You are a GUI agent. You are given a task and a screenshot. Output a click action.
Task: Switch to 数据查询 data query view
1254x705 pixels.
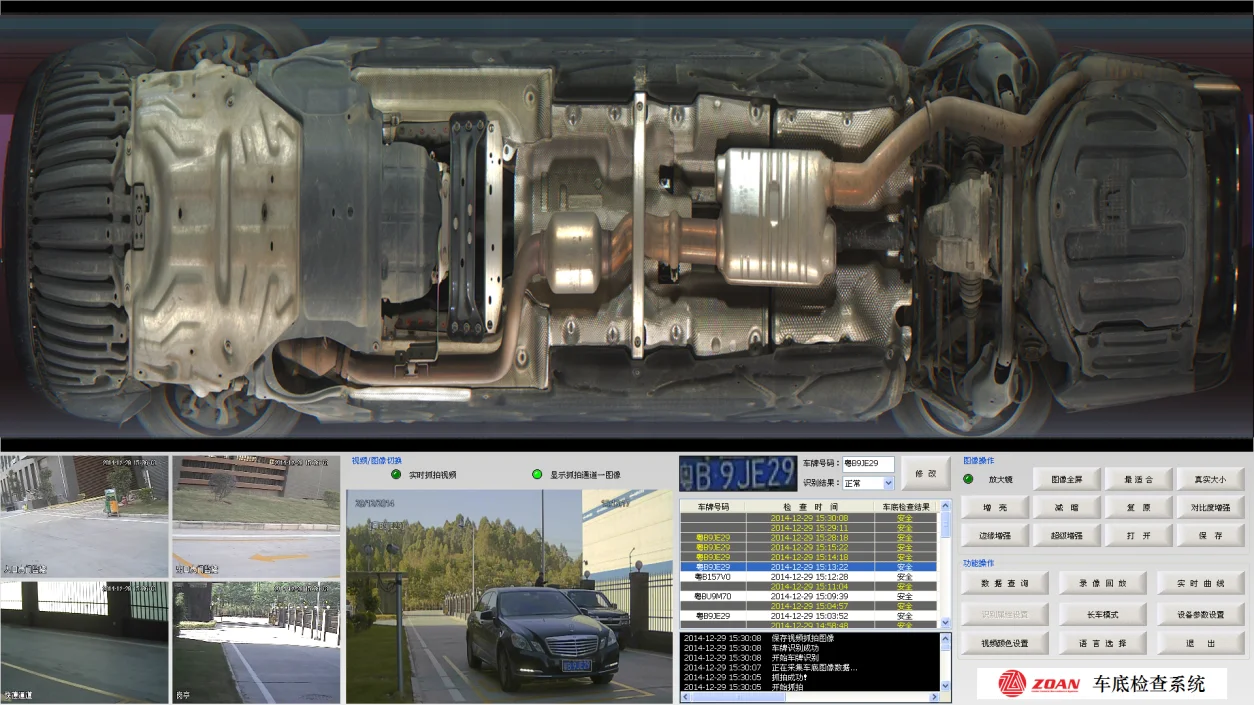point(1006,583)
